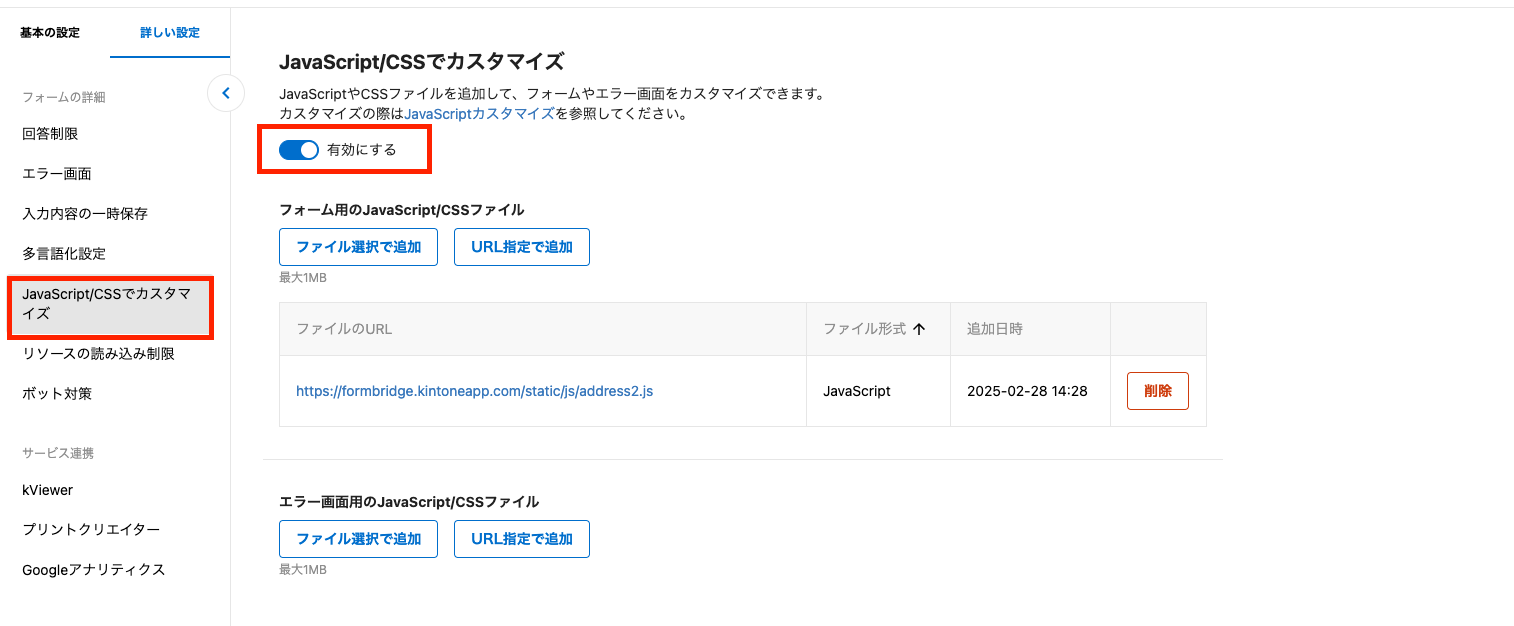This screenshot has width=1514, height=626.
Task: Click ファイル選択で追加 under フォーム用 files
Action: coord(359,247)
